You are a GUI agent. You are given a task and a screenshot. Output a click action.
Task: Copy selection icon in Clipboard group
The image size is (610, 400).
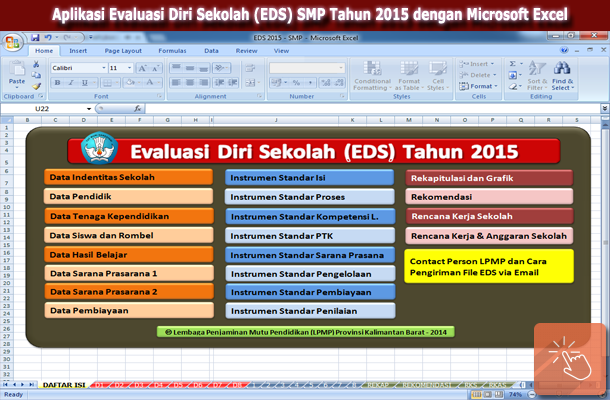(36, 75)
